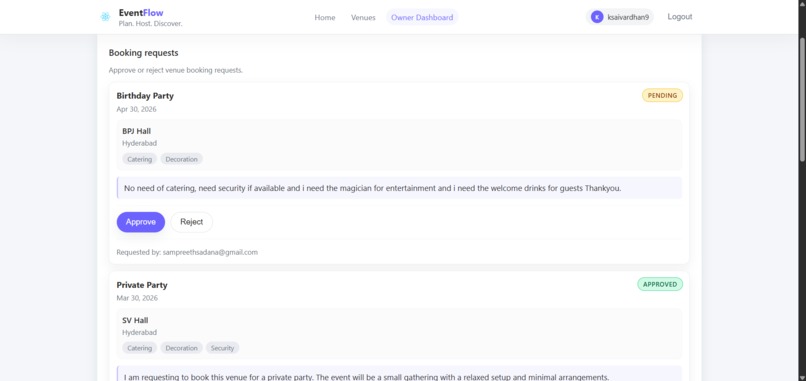Screen dimensions: 806x381
Task: Click the EventFlow brand name
Action: 141,13
